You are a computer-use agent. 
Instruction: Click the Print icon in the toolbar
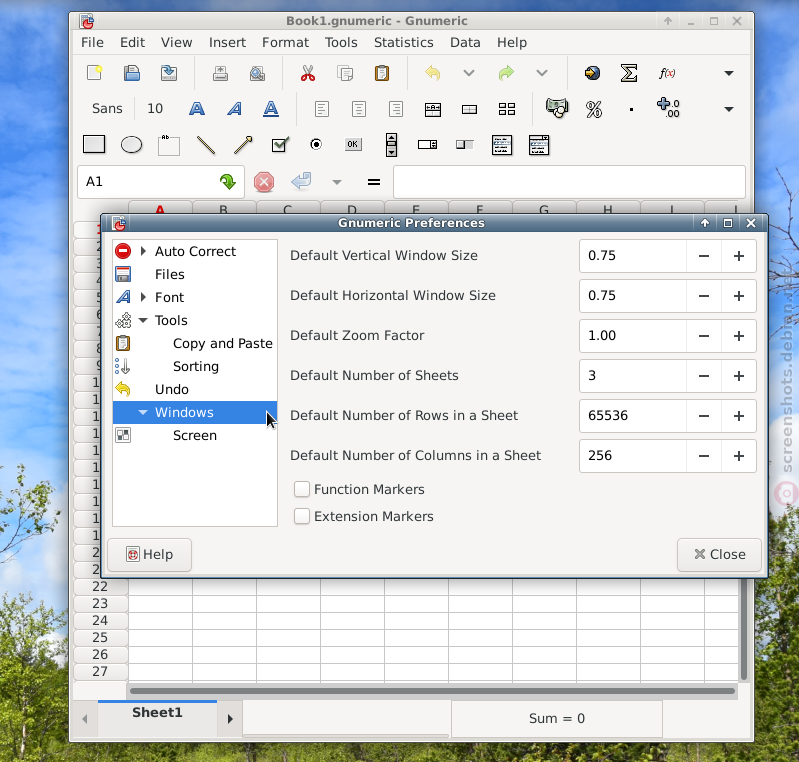click(x=220, y=74)
